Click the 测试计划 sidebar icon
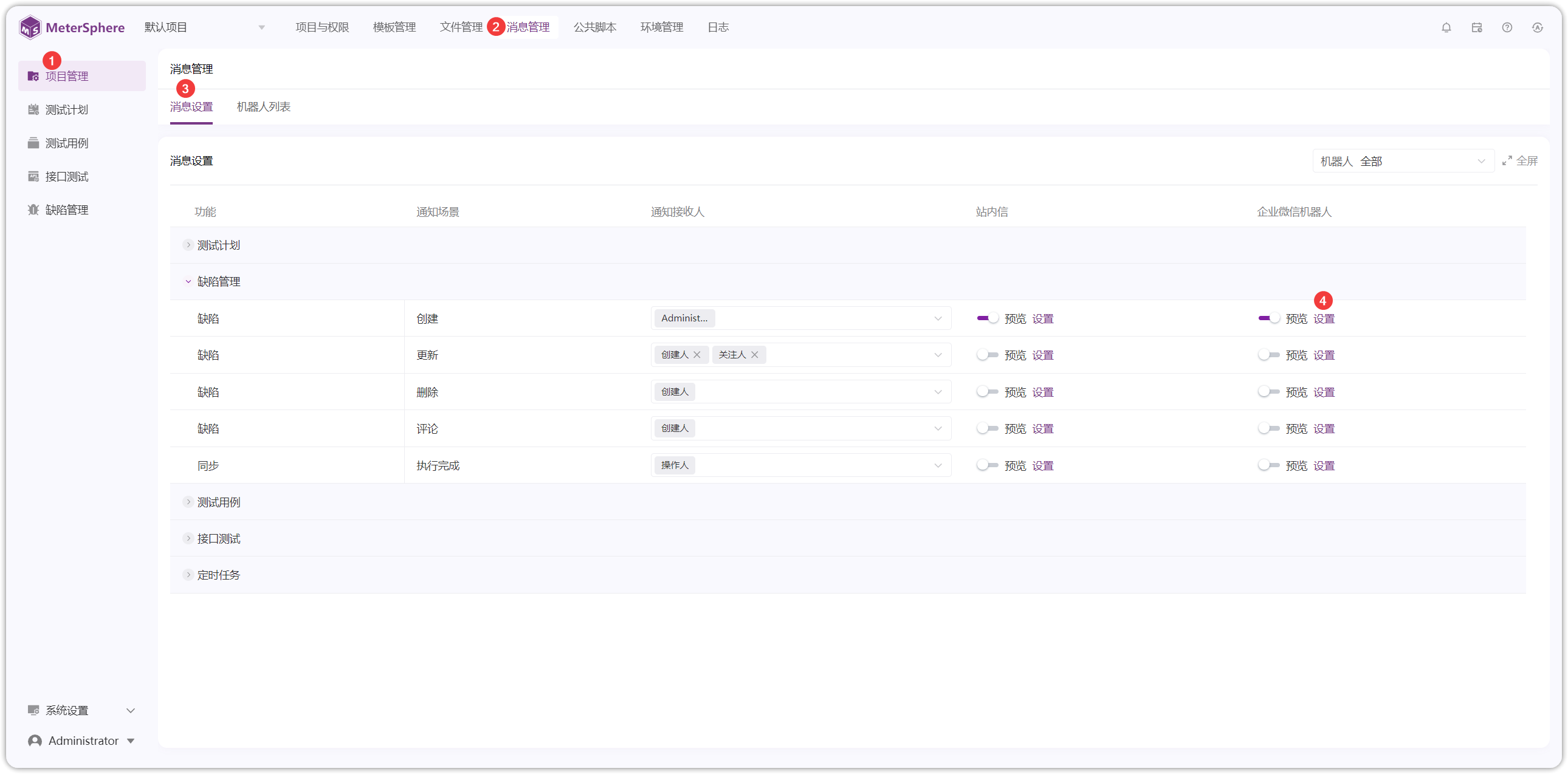 (x=33, y=109)
